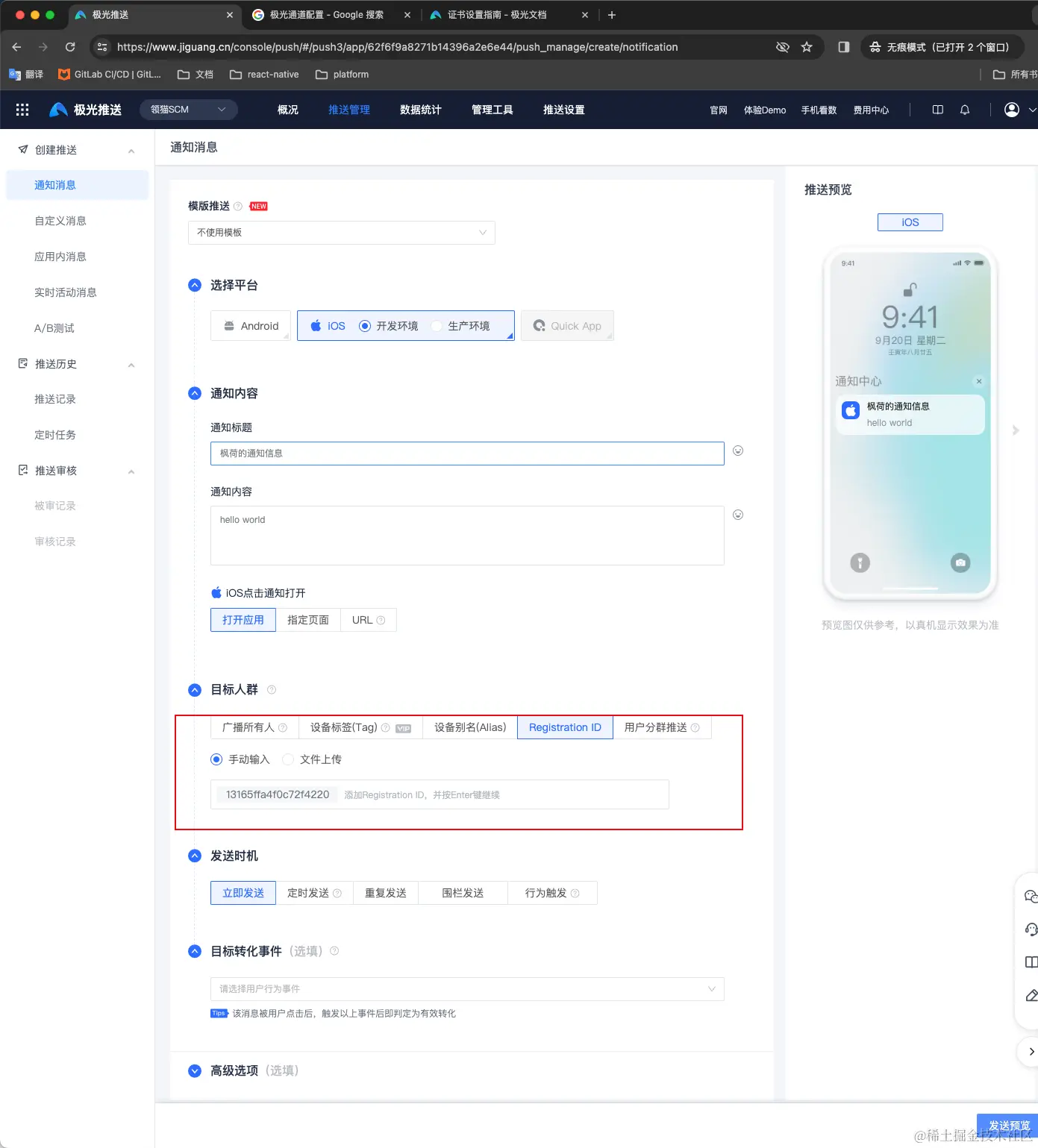Image resolution: width=1038 pixels, height=1148 pixels.
Task: Click help icon beside 目标人群 heading
Action: pyautogui.click(x=272, y=689)
